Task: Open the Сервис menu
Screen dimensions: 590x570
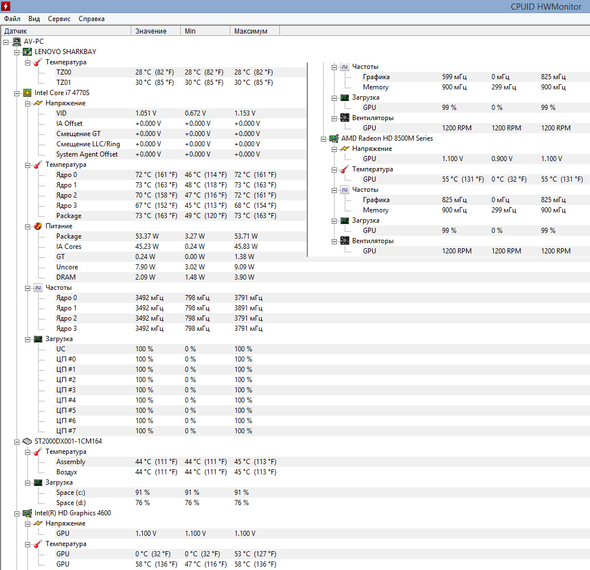Action: (59, 19)
